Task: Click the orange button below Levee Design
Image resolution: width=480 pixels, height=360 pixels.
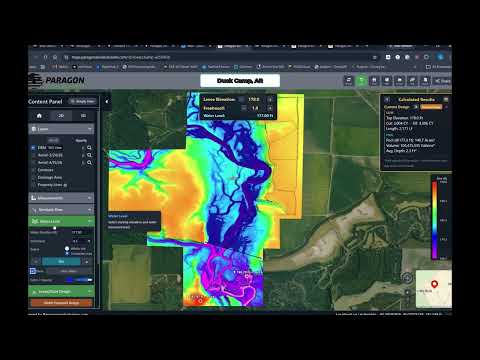Action: click(61, 303)
